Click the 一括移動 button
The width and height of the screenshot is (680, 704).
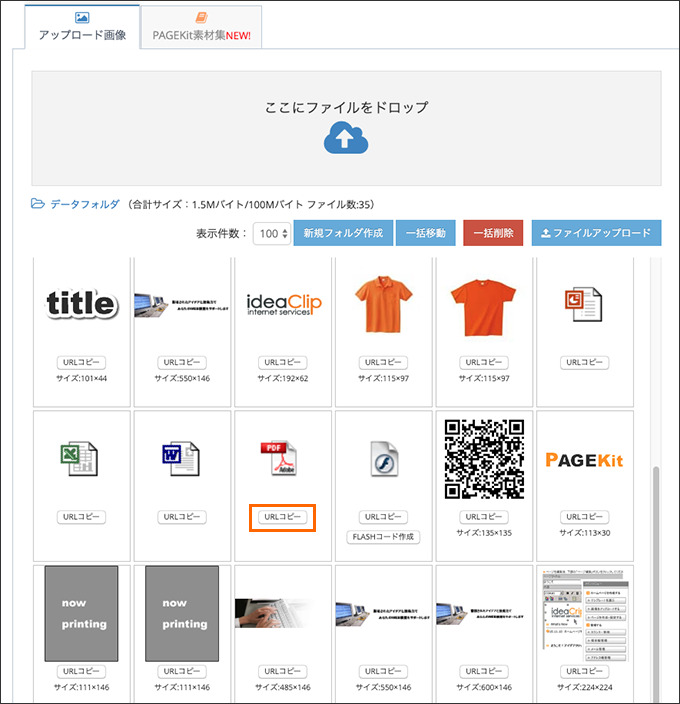[x=426, y=233]
